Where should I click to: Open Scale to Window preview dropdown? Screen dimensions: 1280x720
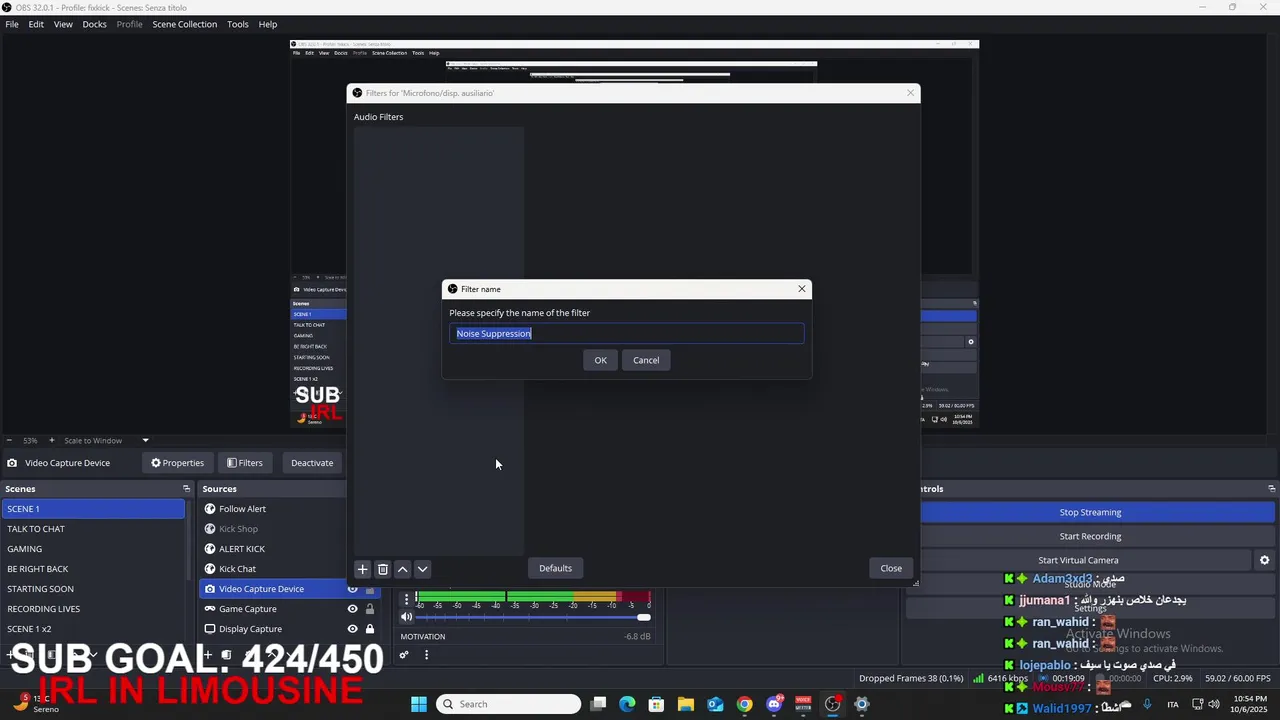tap(106, 440)
